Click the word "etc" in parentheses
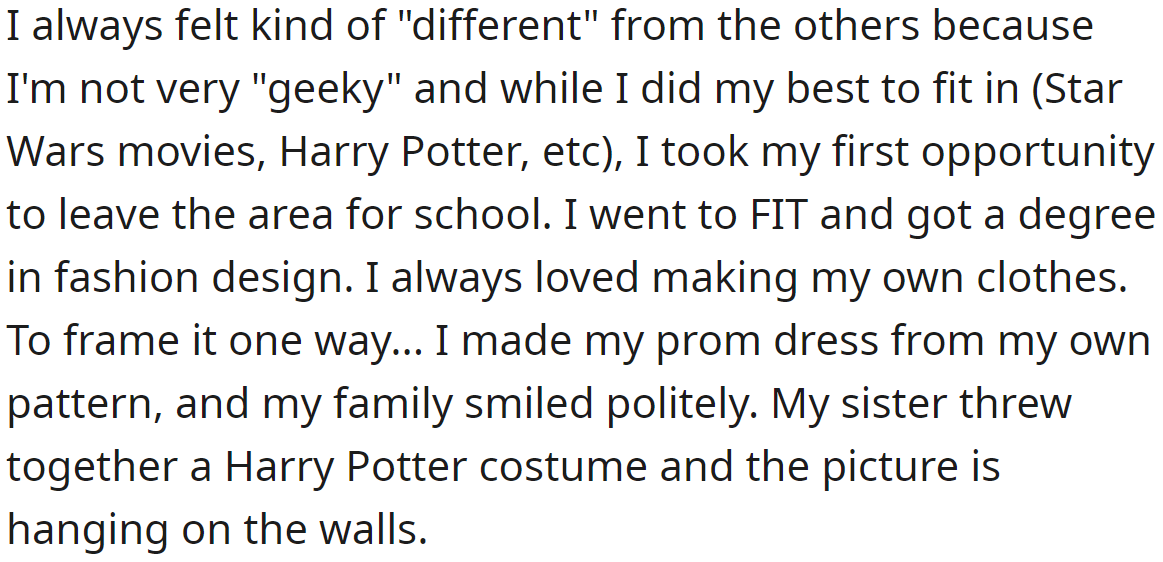Screen dimensions: 1163x562 pyautogui.click(x=570, y=153)
